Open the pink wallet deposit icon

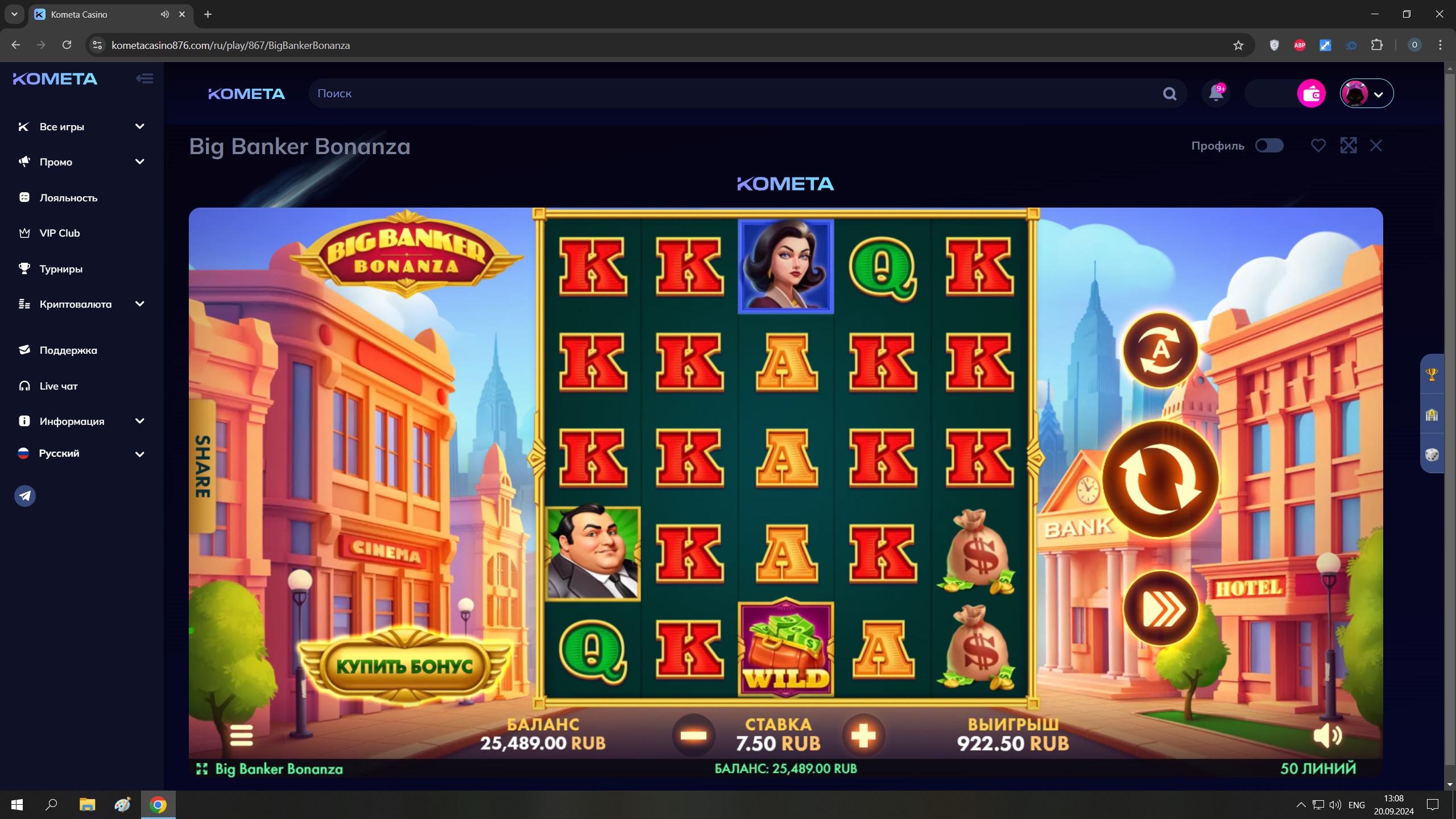[x=1311, y=93]
